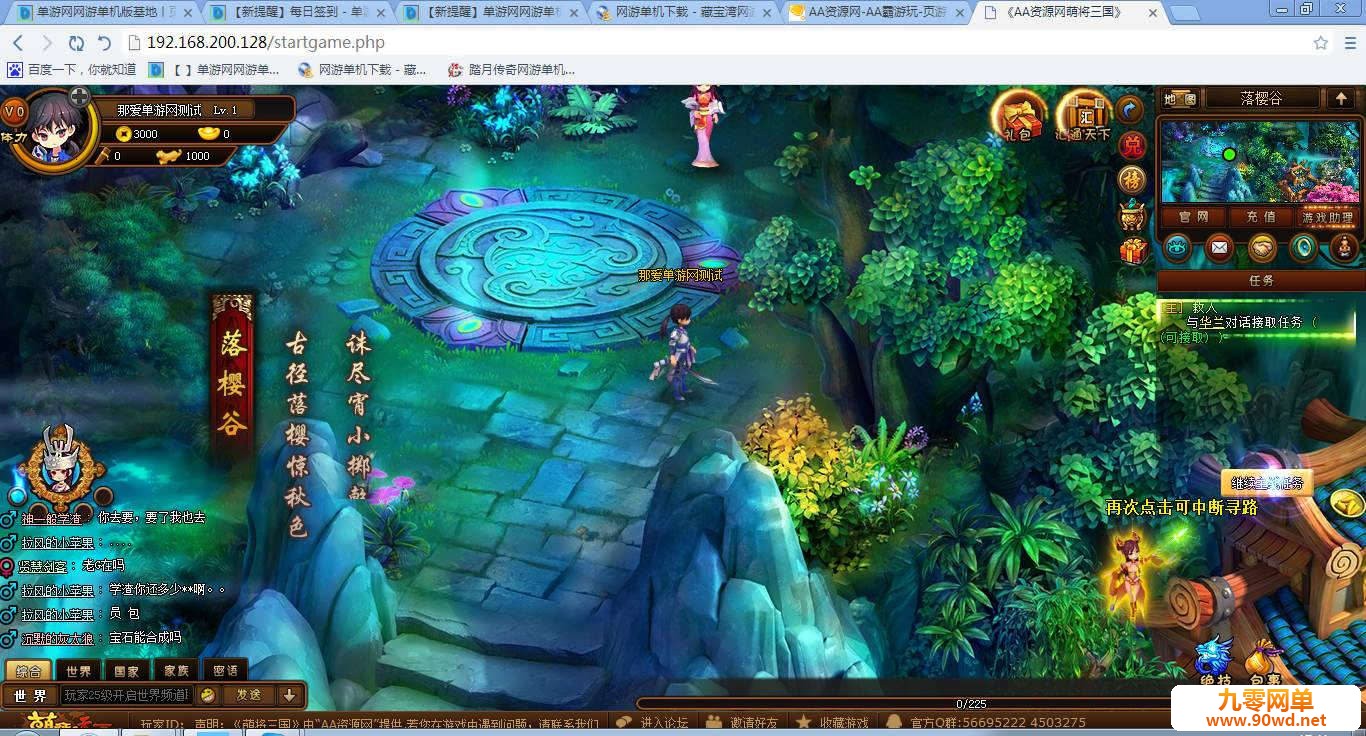Screen dimensions: 1366x736
Task: Click the V0 VIP badge
Action: click(15, 109)
